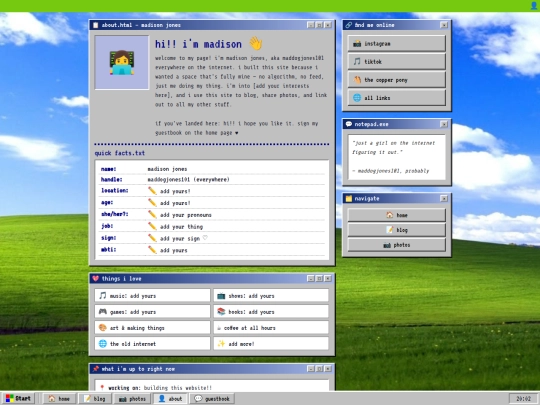Switch to the blog taskbar tab

[x=95, y=398]
